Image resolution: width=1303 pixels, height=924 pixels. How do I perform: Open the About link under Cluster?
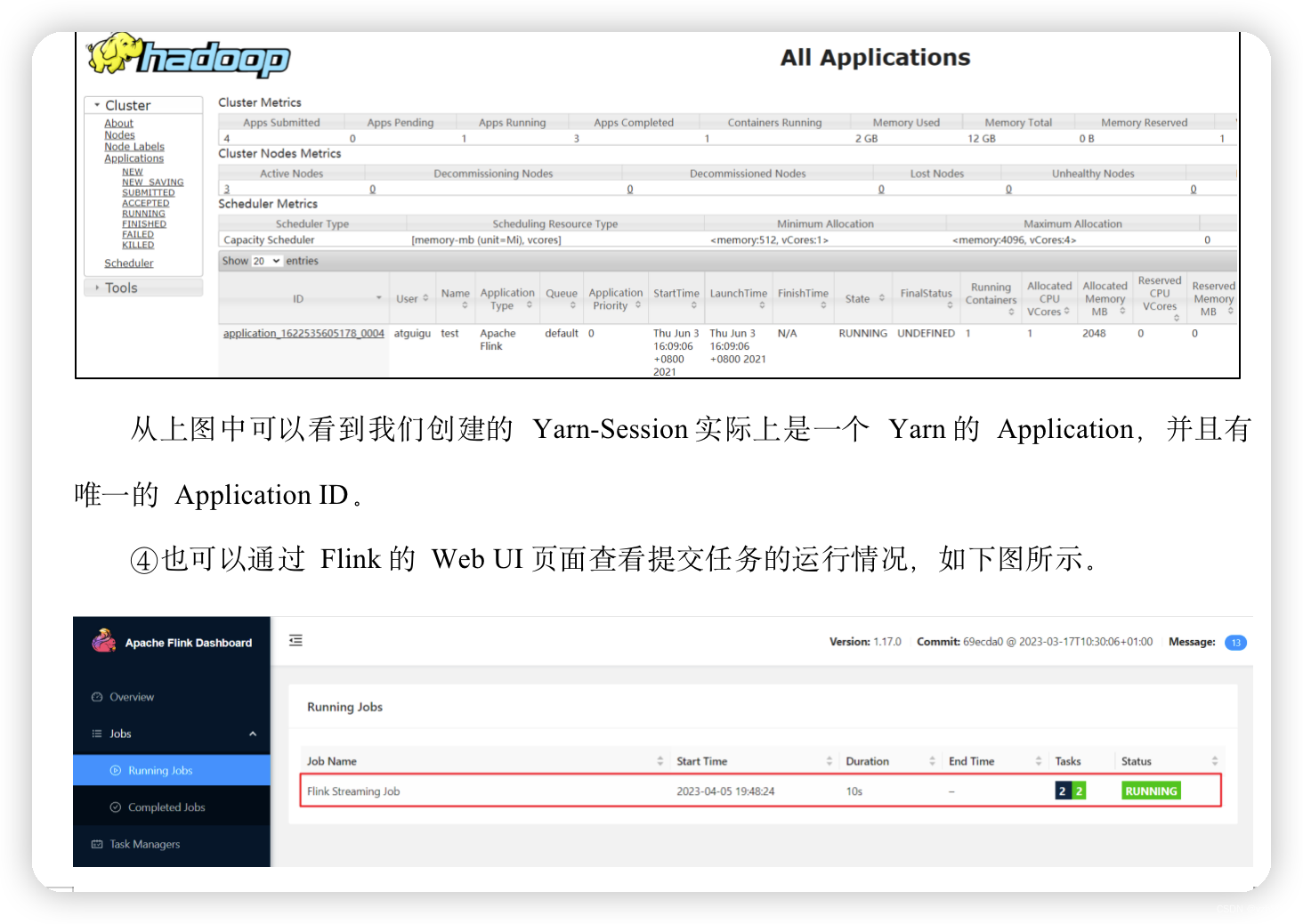point(118,124)
